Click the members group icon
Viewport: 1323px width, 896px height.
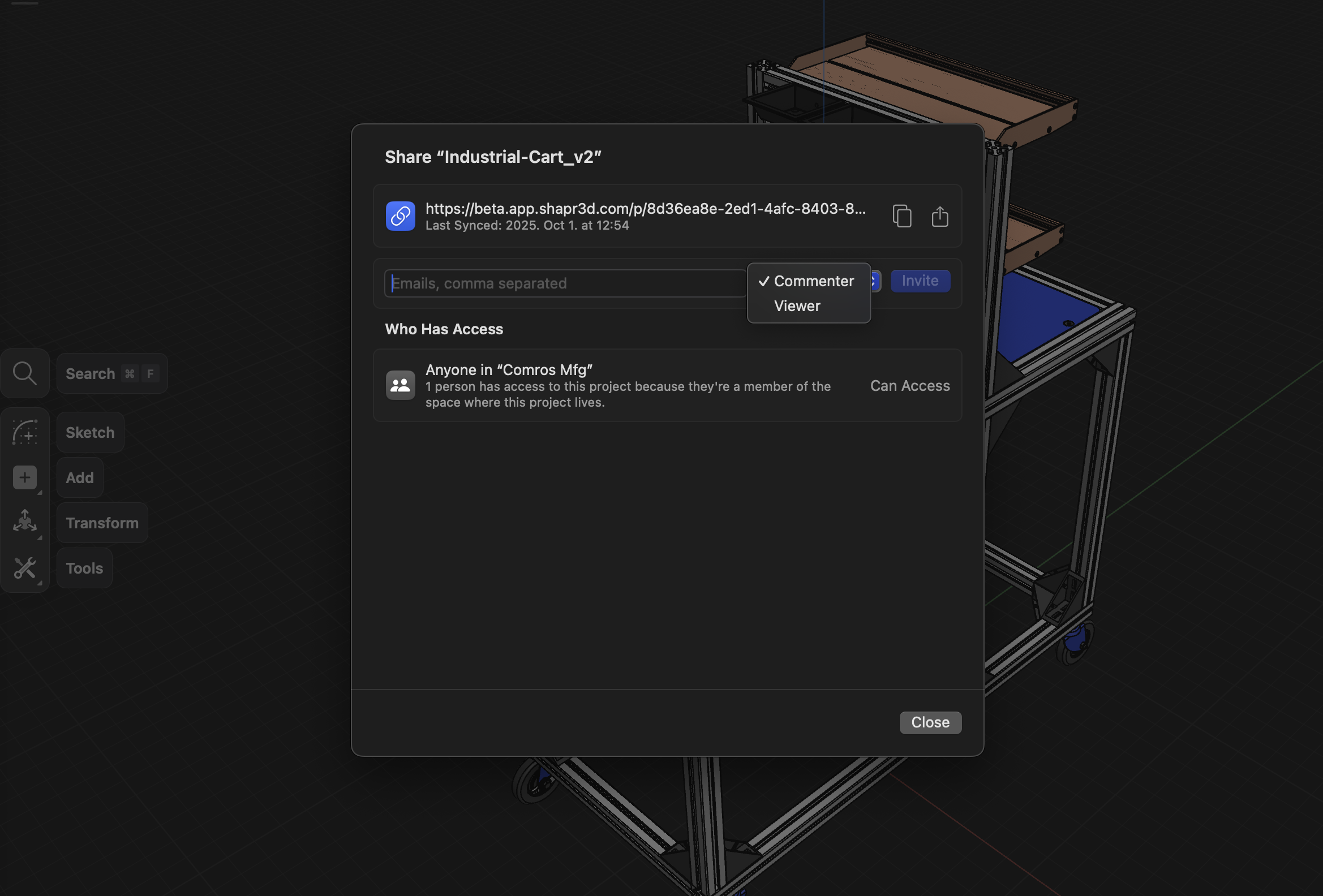point(400,385)
